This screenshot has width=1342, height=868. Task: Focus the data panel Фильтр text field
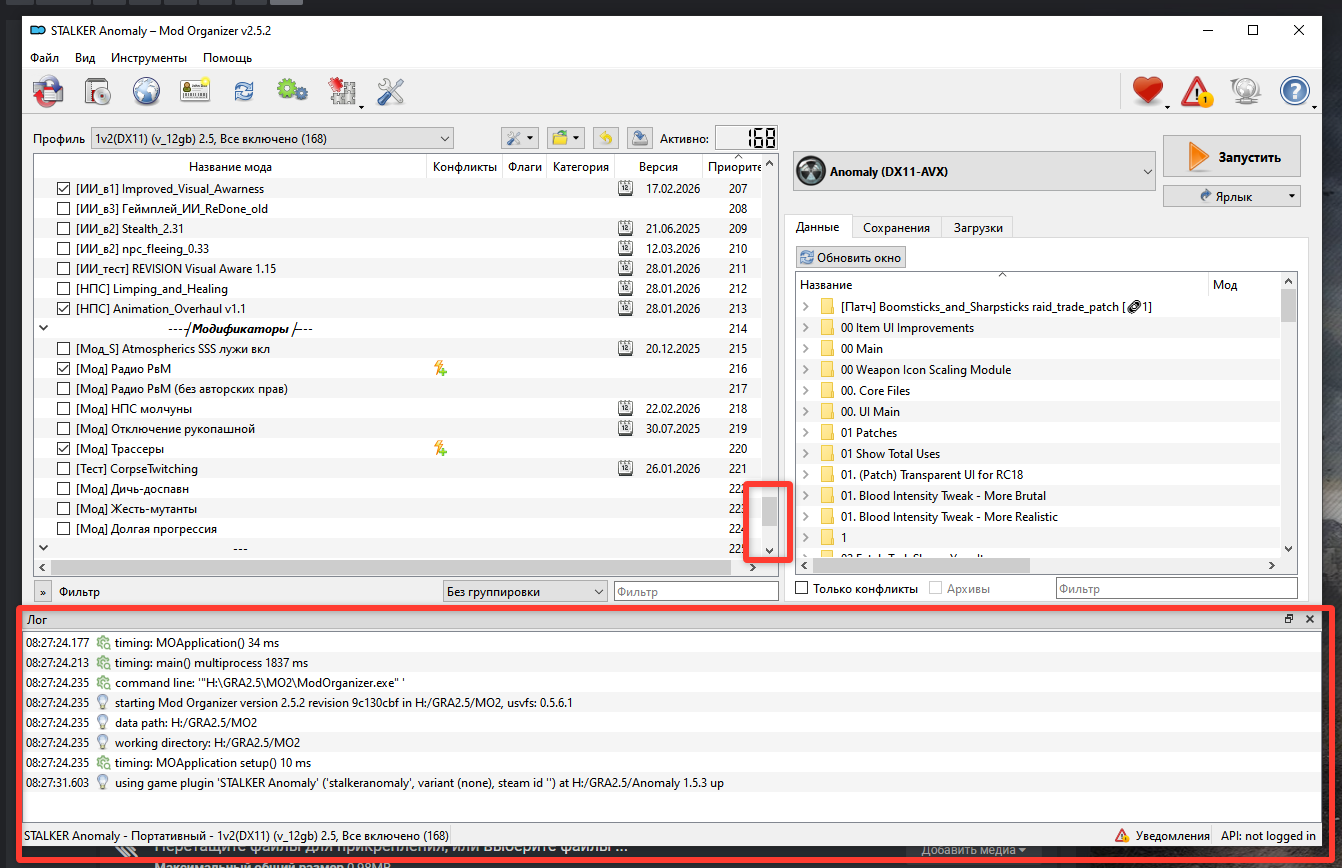pos(1177,589)
